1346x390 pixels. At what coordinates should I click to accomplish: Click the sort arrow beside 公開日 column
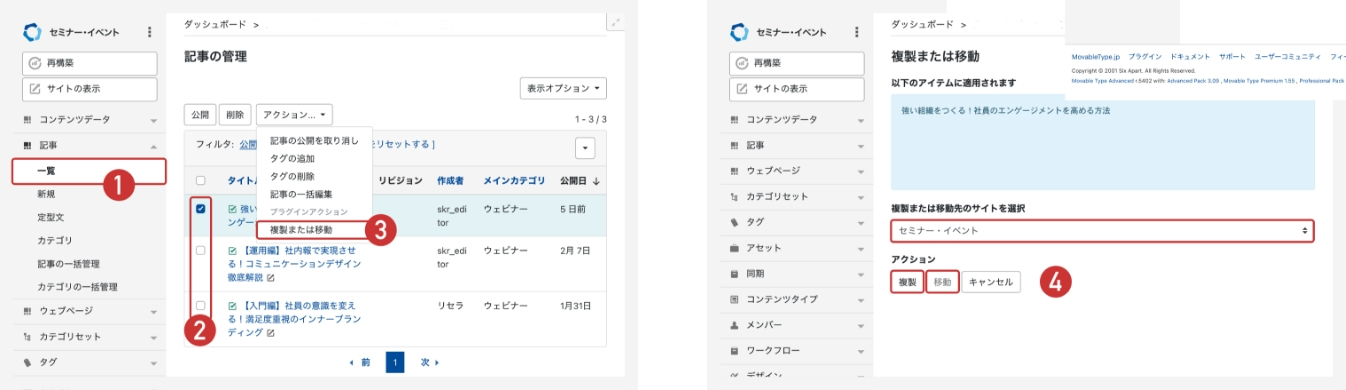[597, 181]
